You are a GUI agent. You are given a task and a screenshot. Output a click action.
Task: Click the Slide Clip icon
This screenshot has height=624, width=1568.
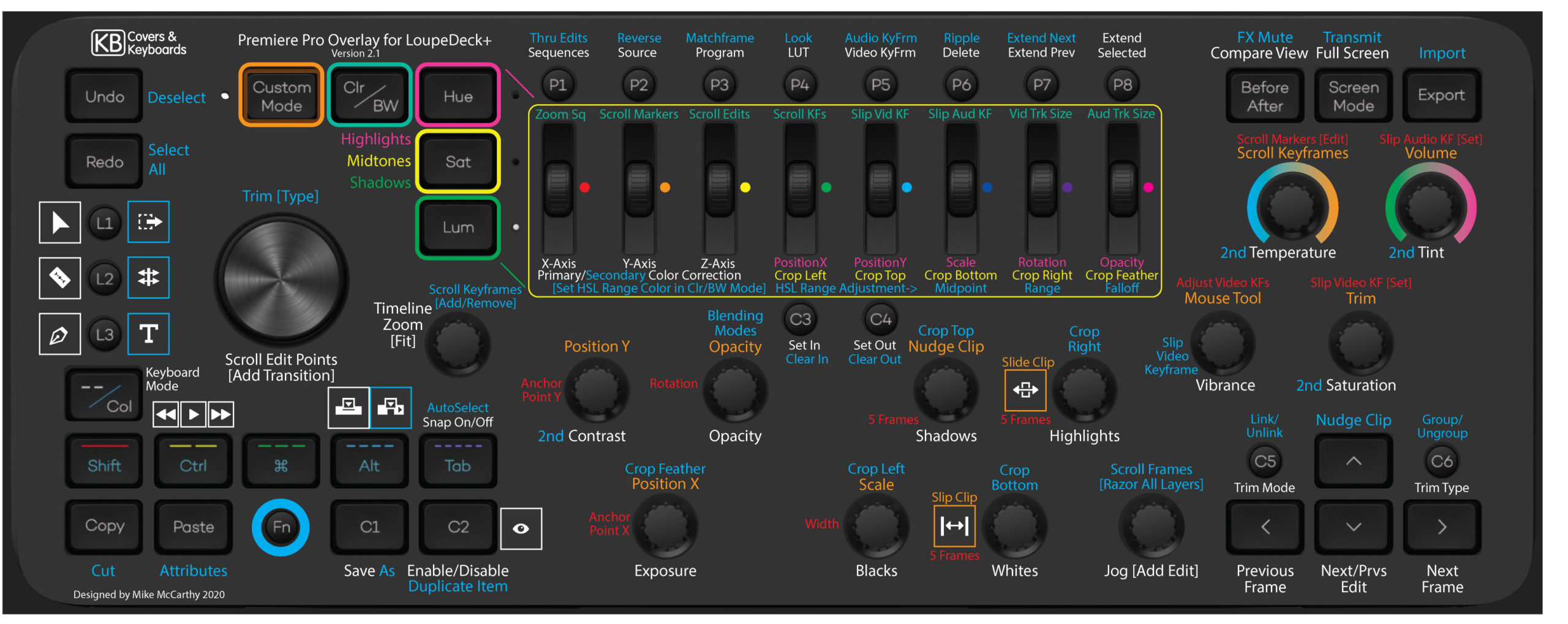(x=1025, y=390)
